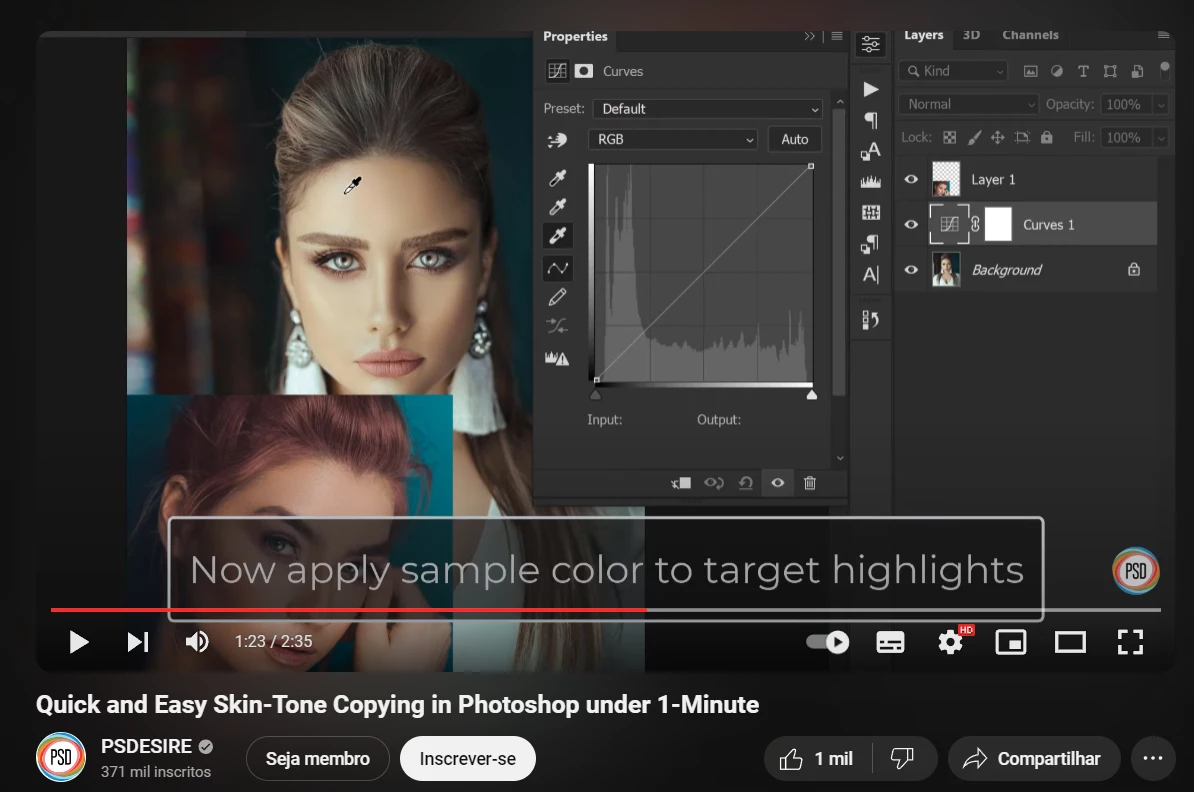Dislike the video

pos(902,758)
